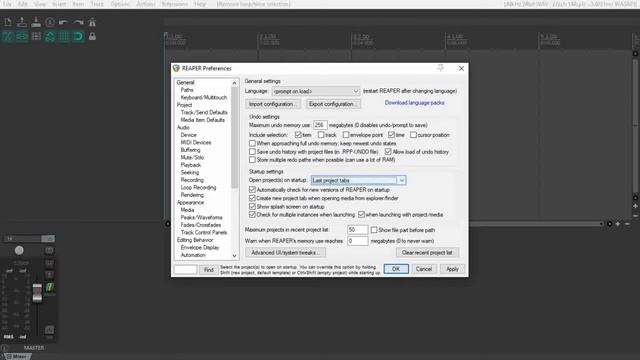Open the Language dropdown
The image size is (640, 360).
coord(316,91)
